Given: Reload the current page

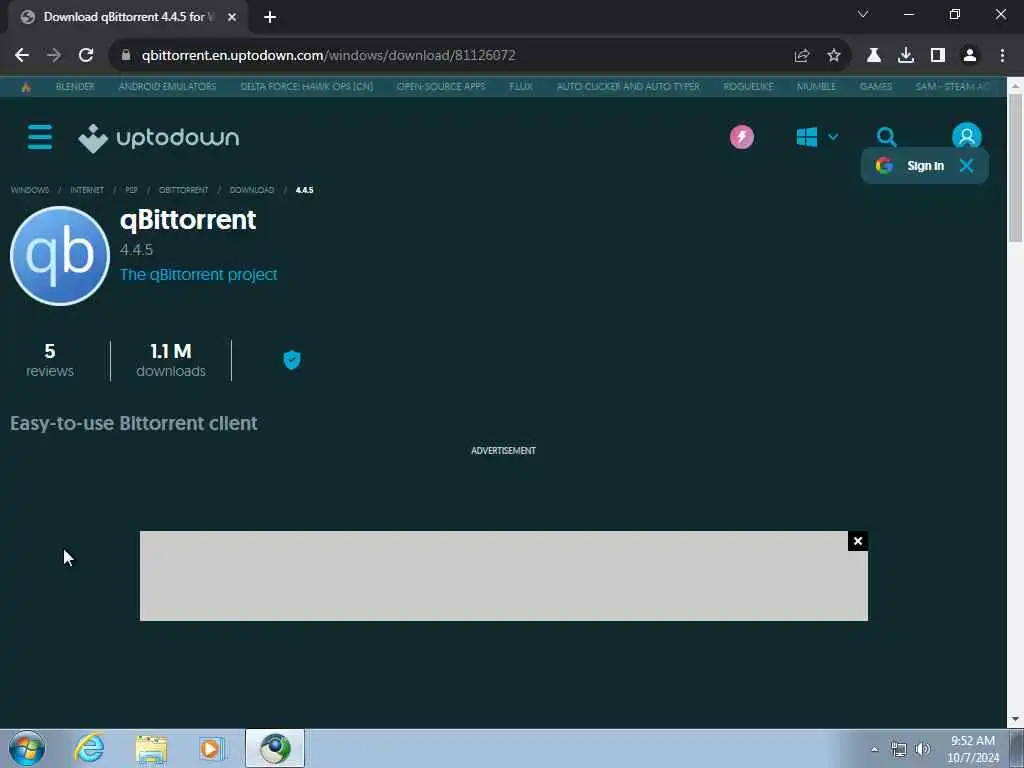Looking at the screenshot, I should 86,55.
